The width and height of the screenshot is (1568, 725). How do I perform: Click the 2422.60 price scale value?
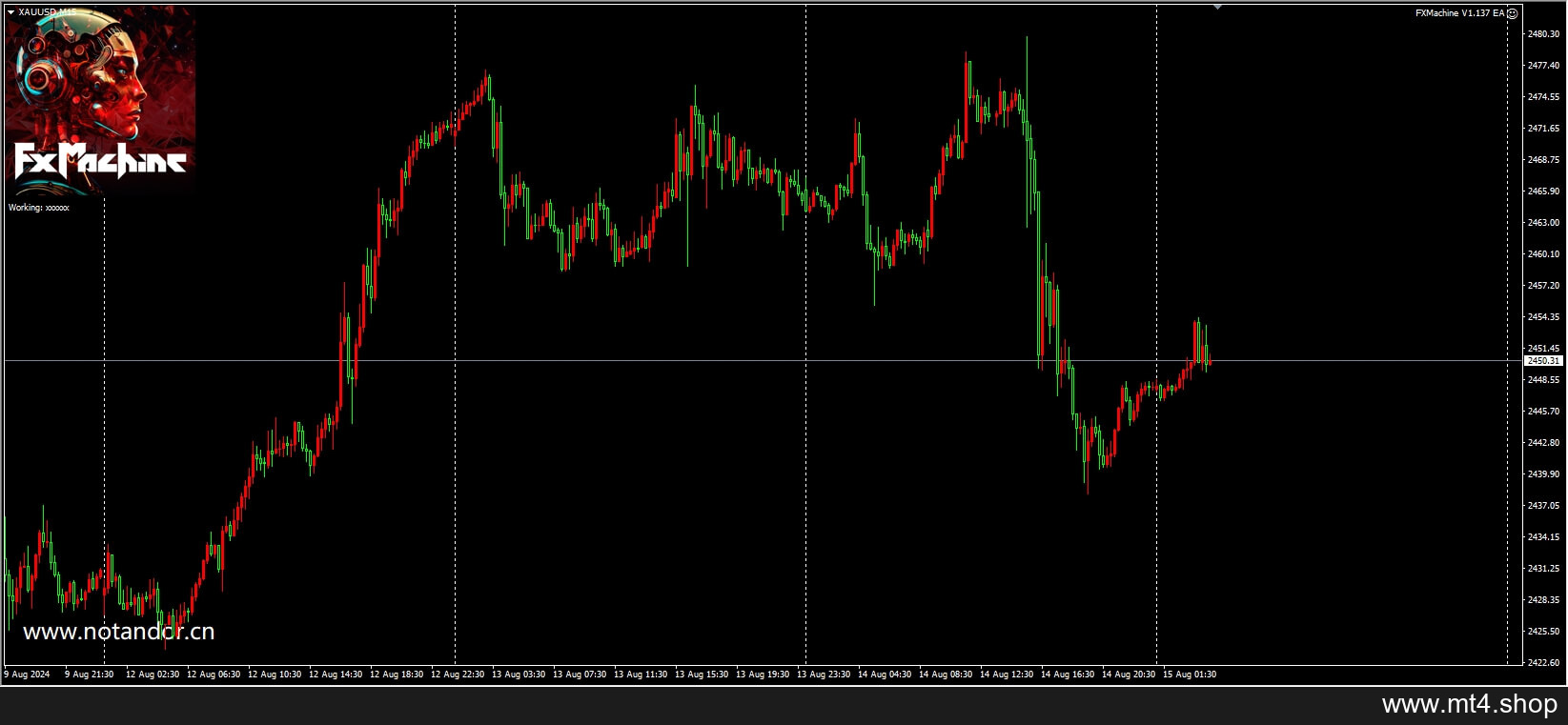(1543, 663)
